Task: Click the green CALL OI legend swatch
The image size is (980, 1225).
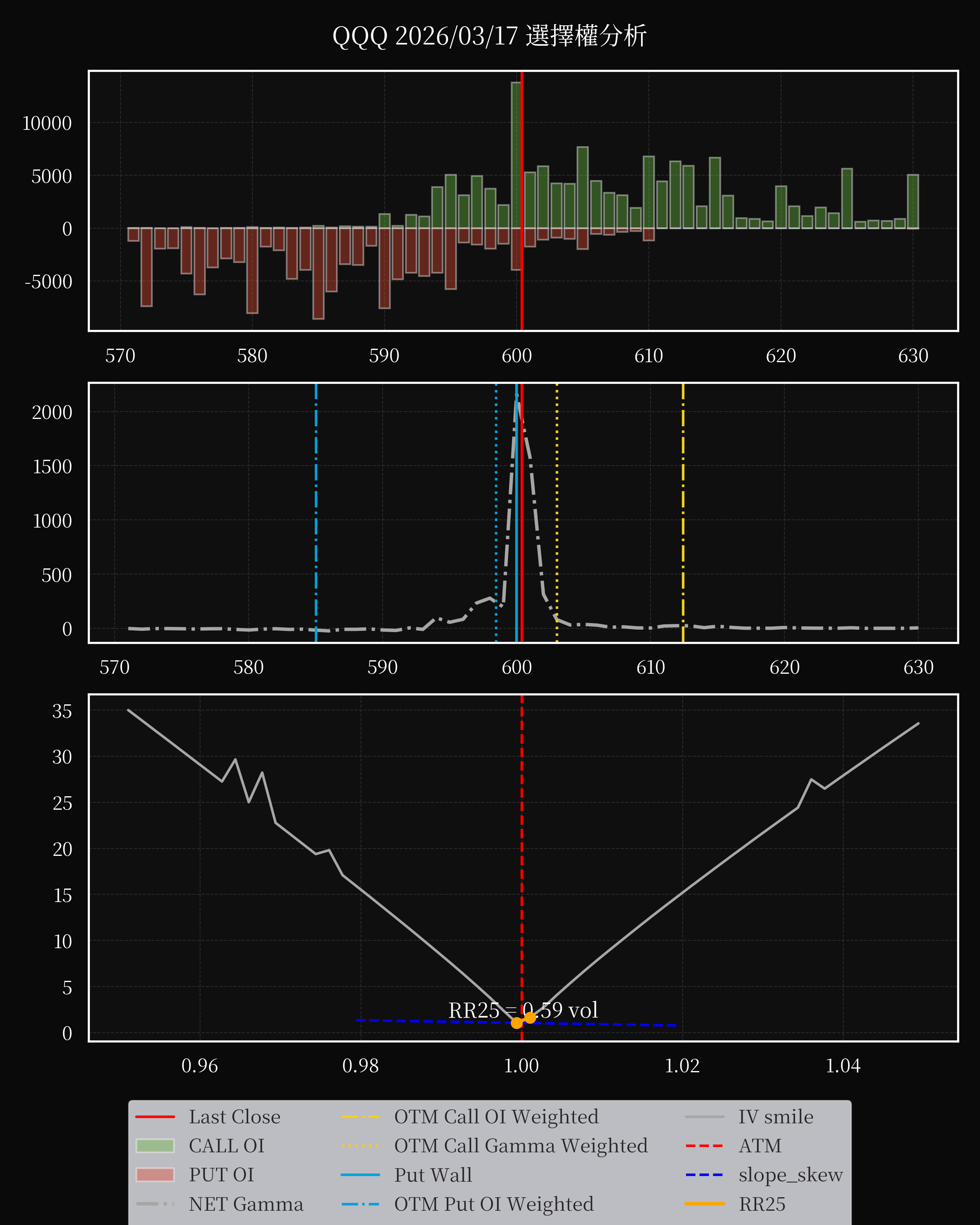Action: pos(155,1145)
